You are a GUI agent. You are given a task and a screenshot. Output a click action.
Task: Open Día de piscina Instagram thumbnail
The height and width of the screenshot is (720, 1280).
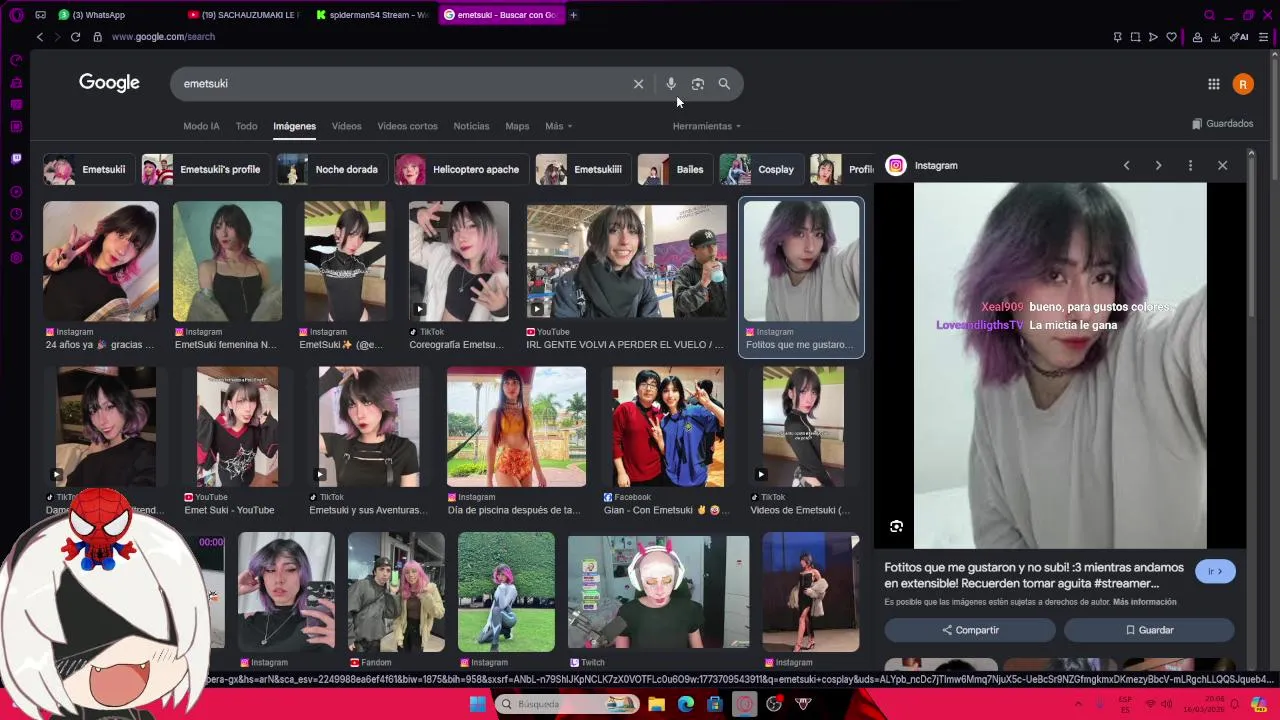[x=516, y=427]
